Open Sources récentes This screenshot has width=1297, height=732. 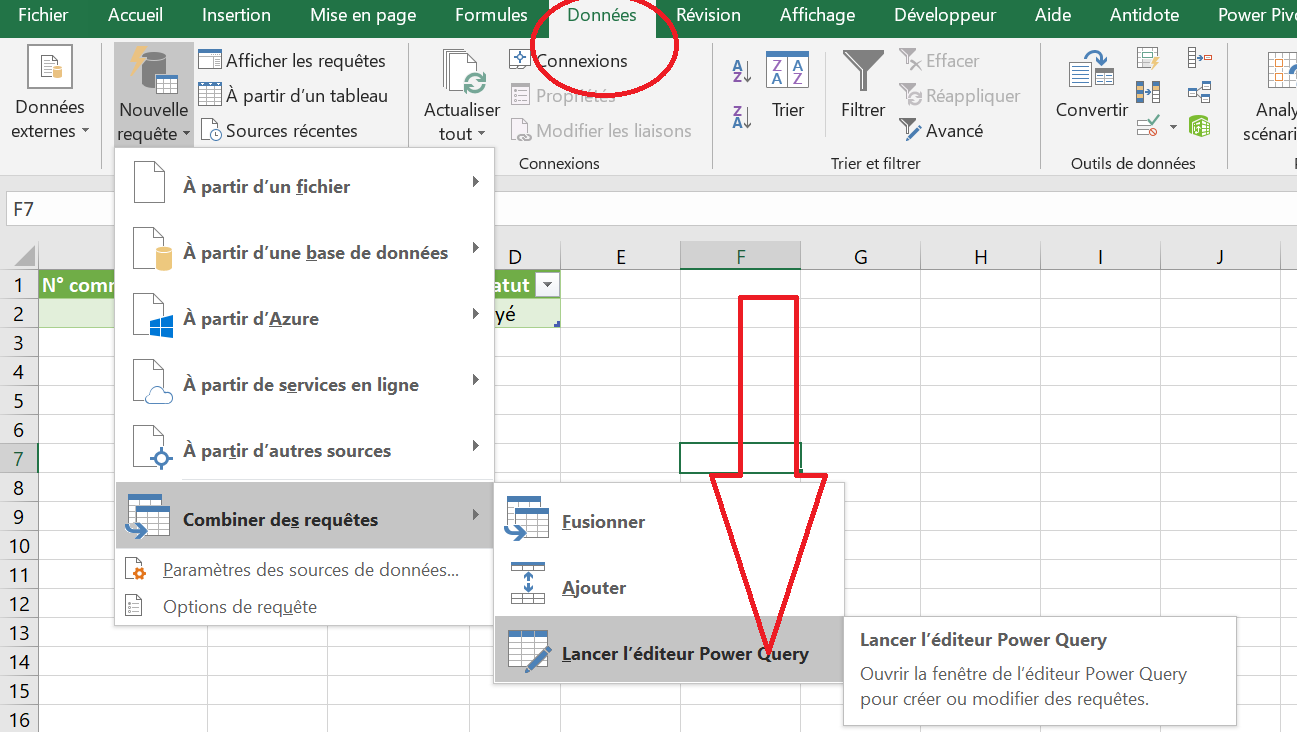pyautogui.click(x=279, y=131)
